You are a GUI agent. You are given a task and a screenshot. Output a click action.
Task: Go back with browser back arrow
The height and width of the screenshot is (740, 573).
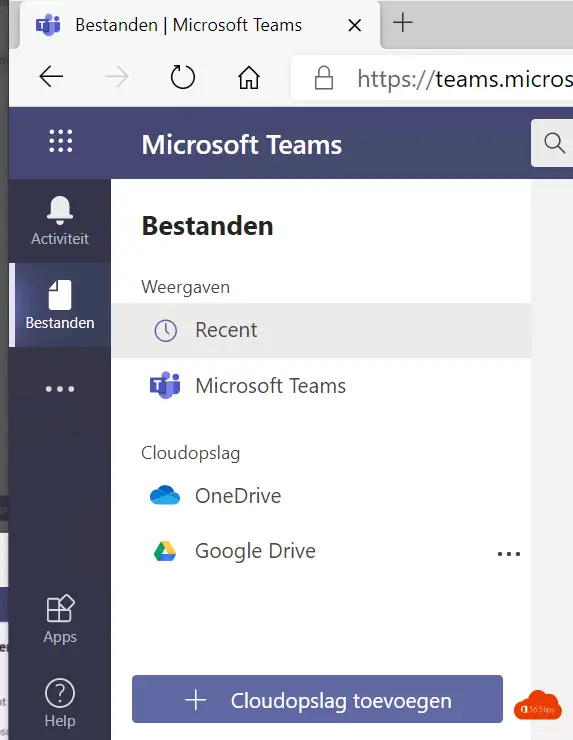coord(51,77)
